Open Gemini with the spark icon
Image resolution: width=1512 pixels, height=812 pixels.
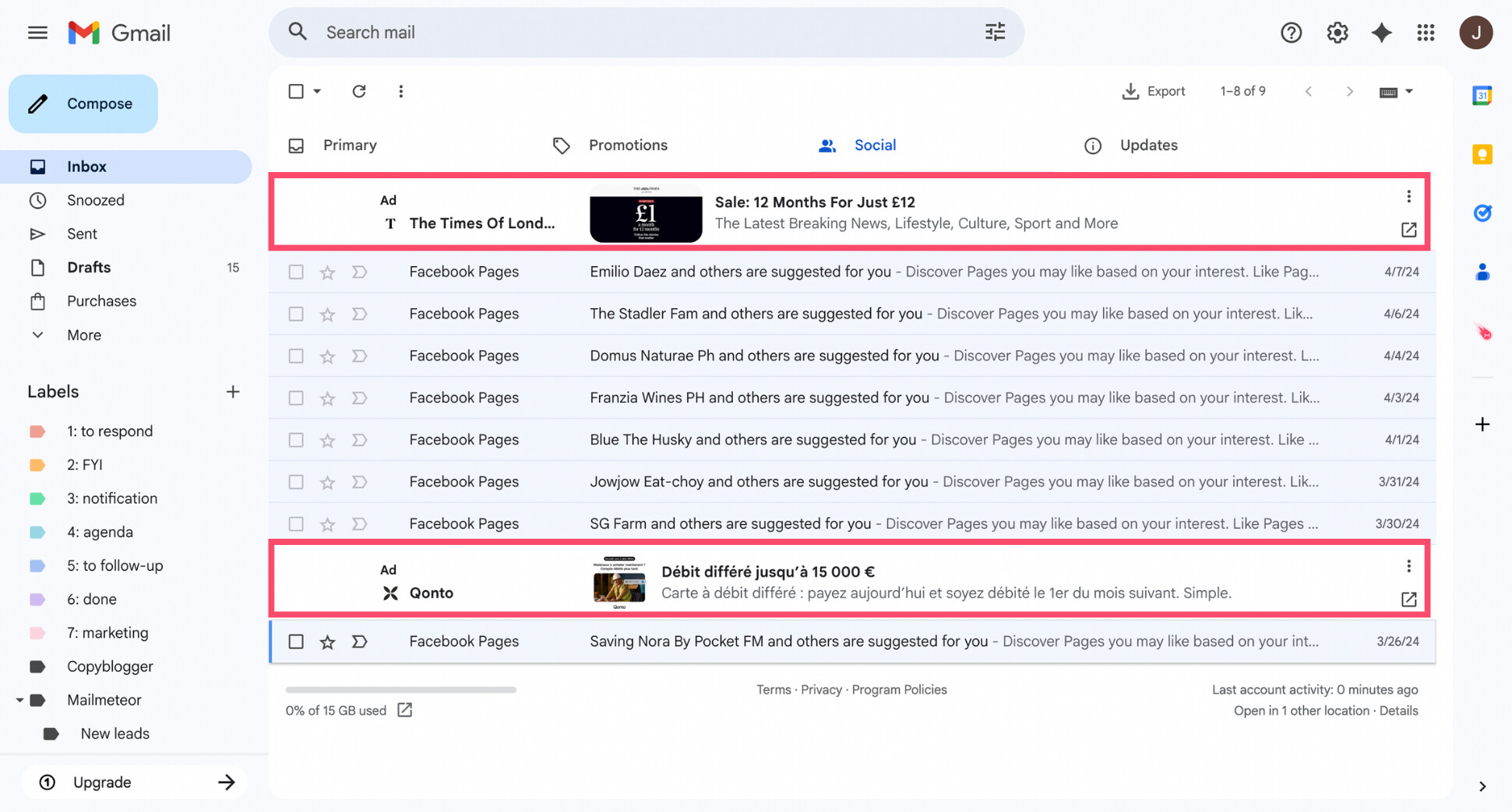(1382, 32)
